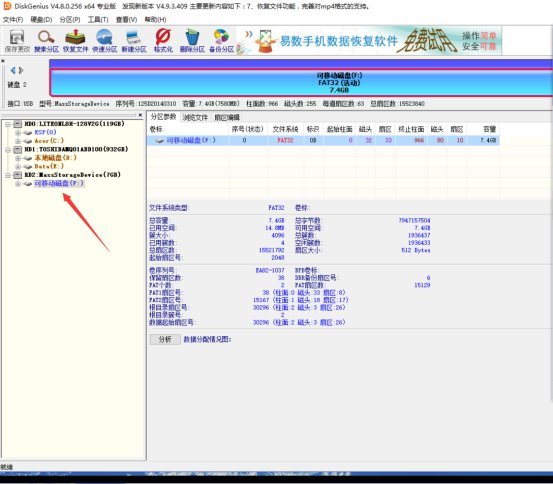Select Data(E:) in the disk tree
The width and height of the screenshot is (553, 484).
tap(49, 166)
